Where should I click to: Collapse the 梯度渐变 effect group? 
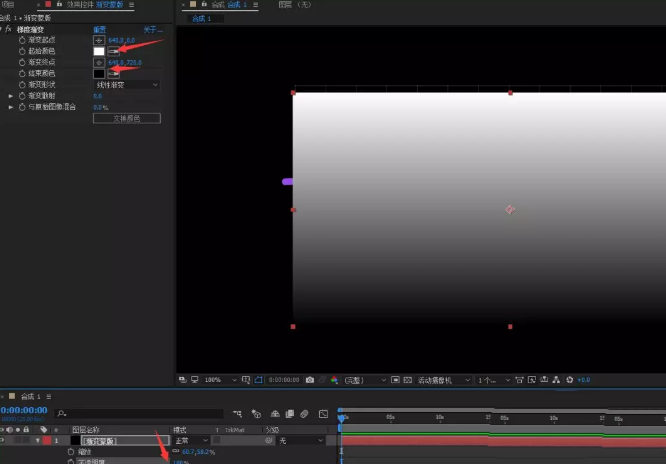[1, 29]
